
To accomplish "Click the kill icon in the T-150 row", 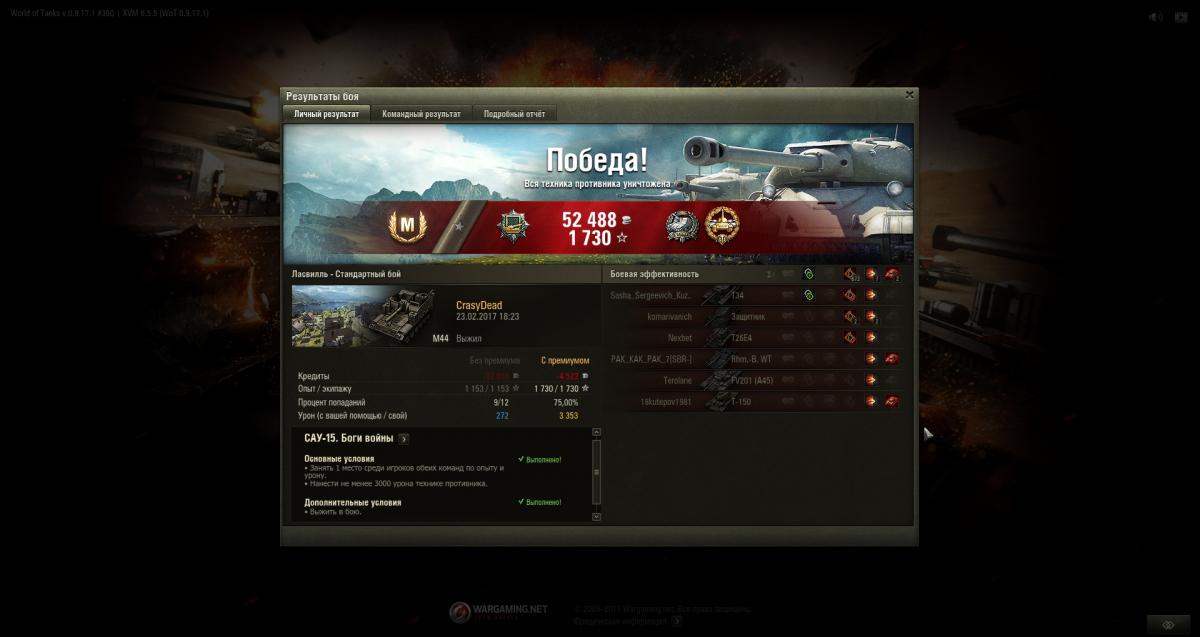I will coord(891,401).
